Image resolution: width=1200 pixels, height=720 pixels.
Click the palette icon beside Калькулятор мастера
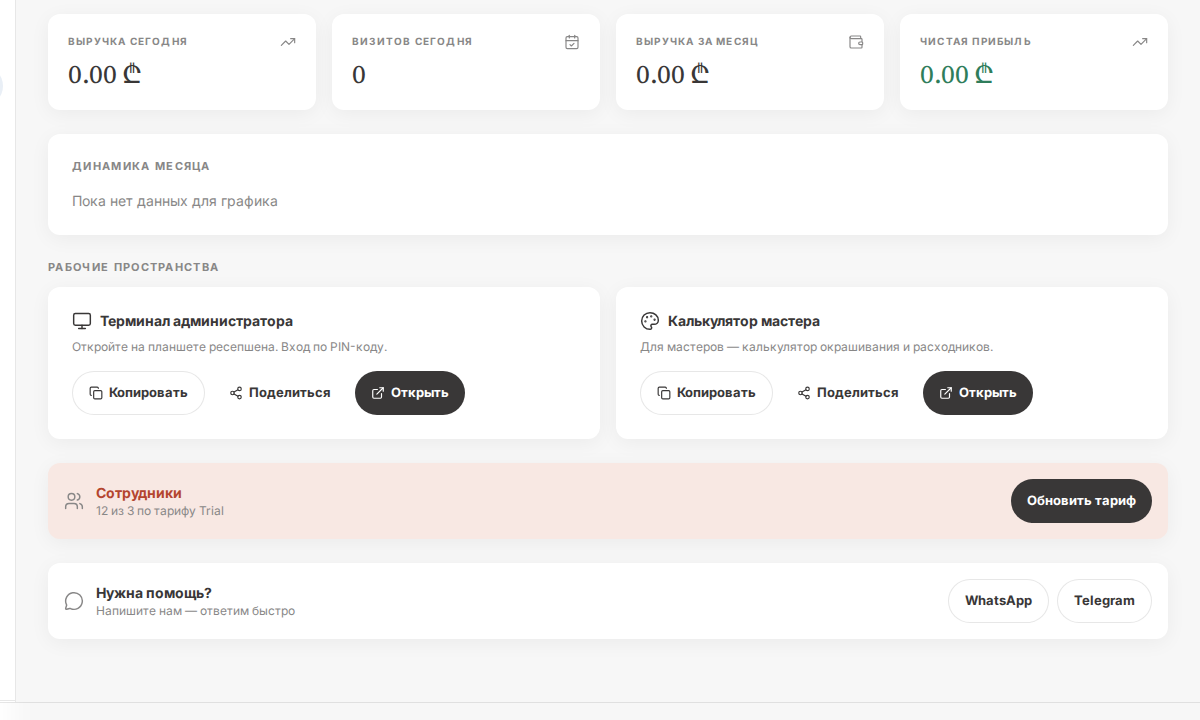[x=650, y=321]
